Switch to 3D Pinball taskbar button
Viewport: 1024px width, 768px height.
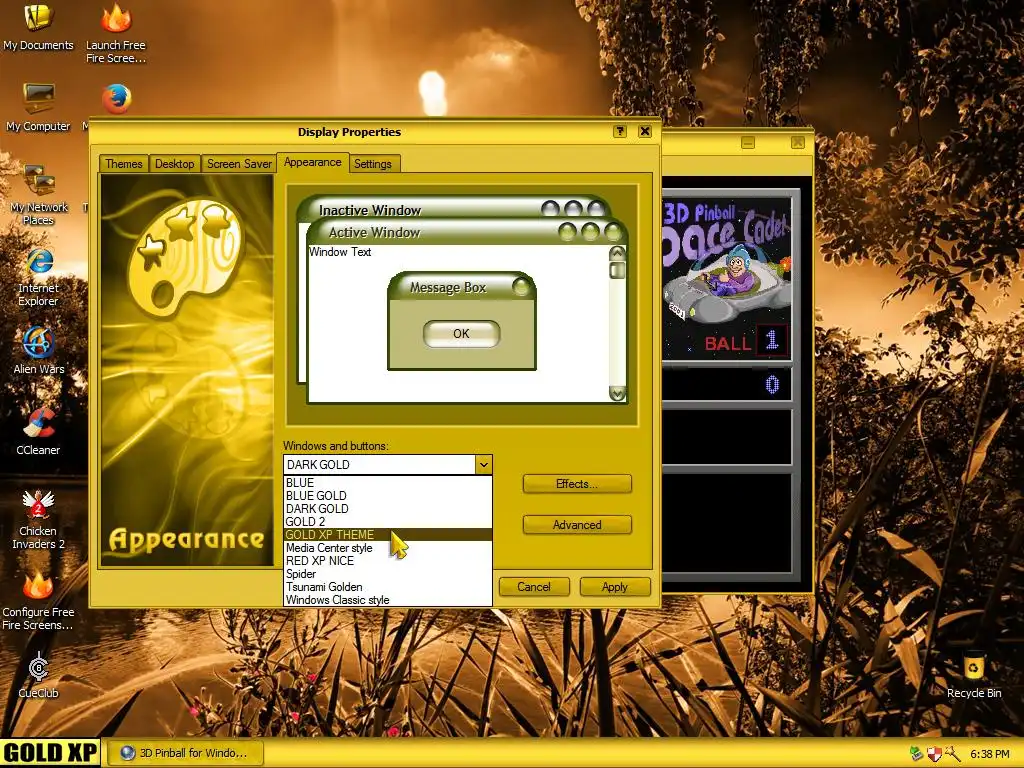click(x=185, y=753)
